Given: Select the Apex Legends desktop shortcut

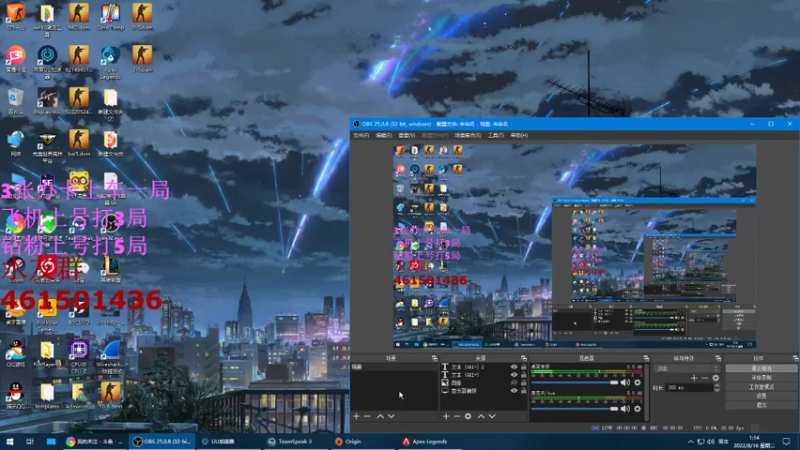Looking at the screenshot, I should tap(110, 63).
